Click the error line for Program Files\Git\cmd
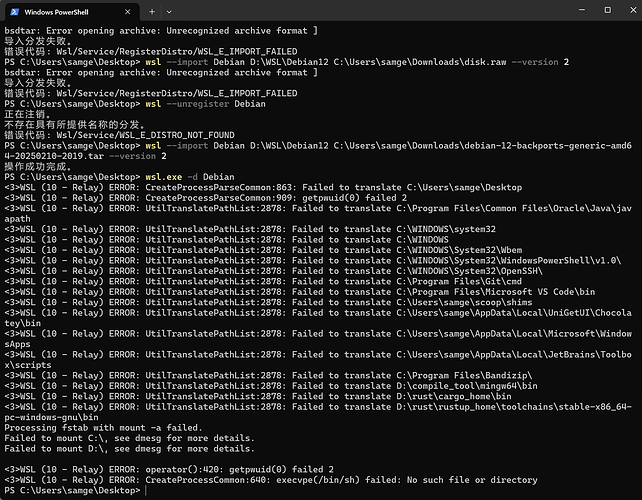This screenshot has width=642, height=500. (263, 282)
